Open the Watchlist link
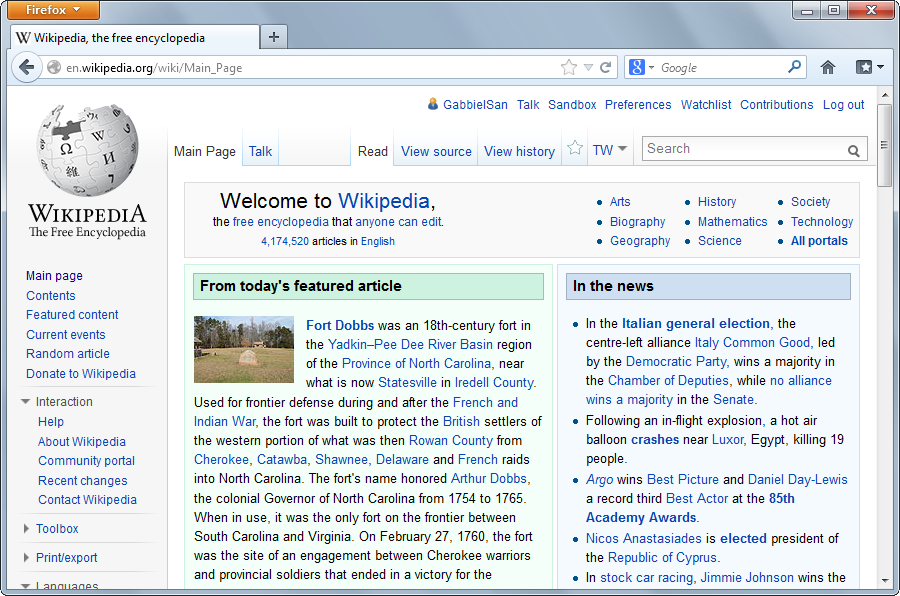 (706, 105)
